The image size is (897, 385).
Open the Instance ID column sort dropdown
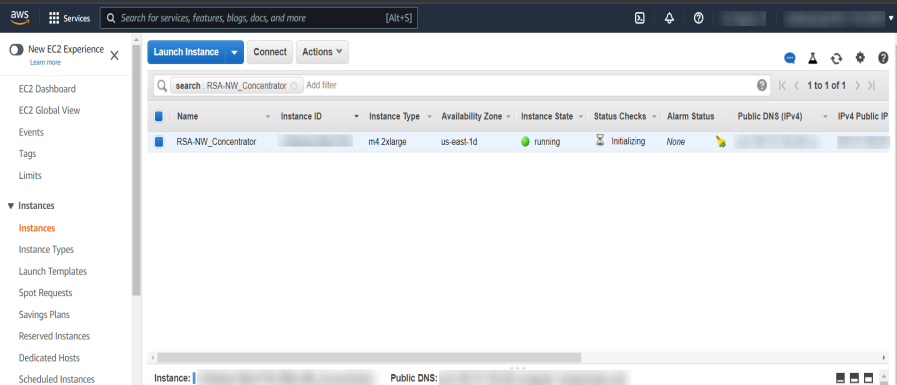click(x=357, y=117)
